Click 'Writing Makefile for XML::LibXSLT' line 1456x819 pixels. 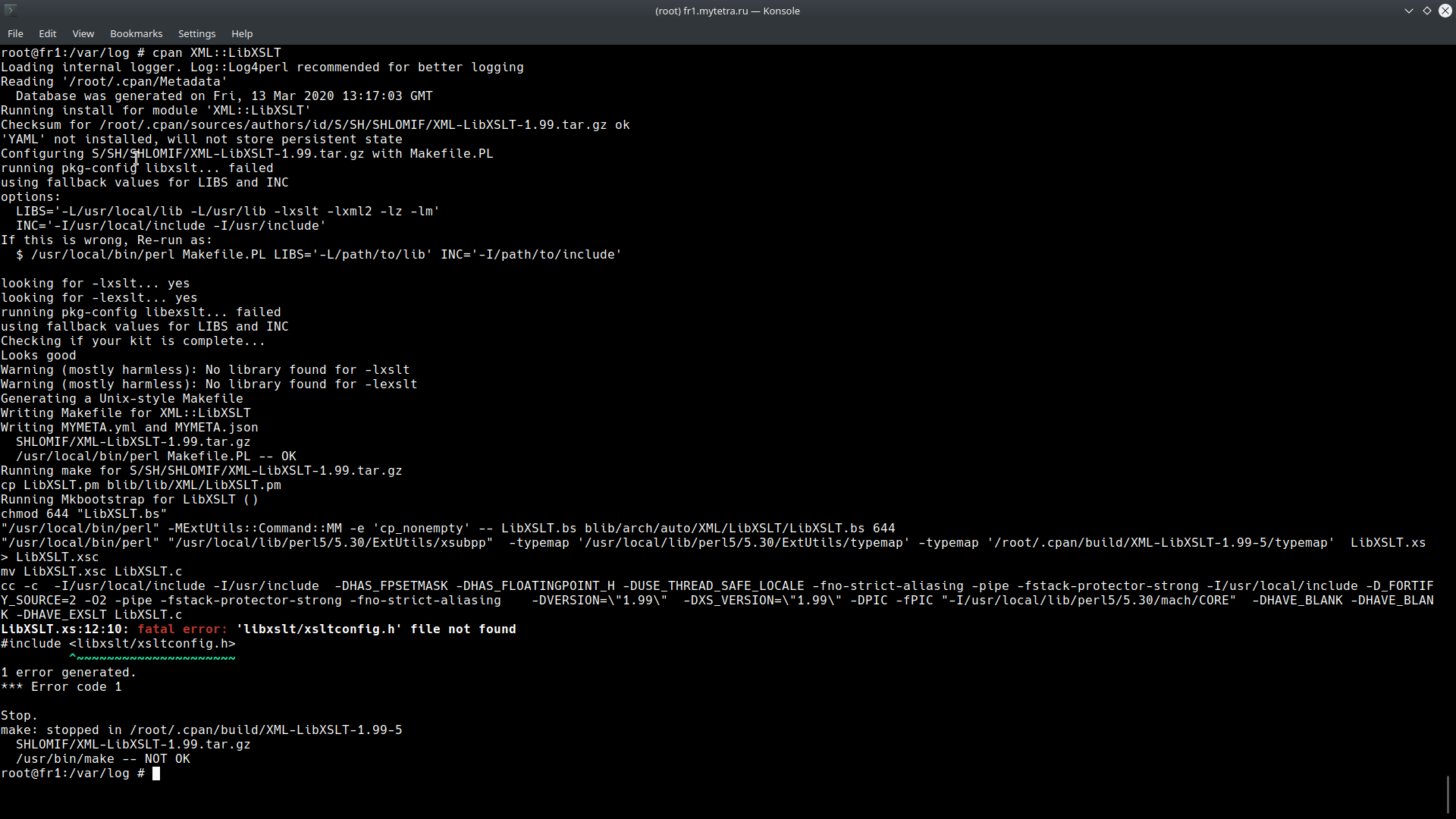(126, 413)
